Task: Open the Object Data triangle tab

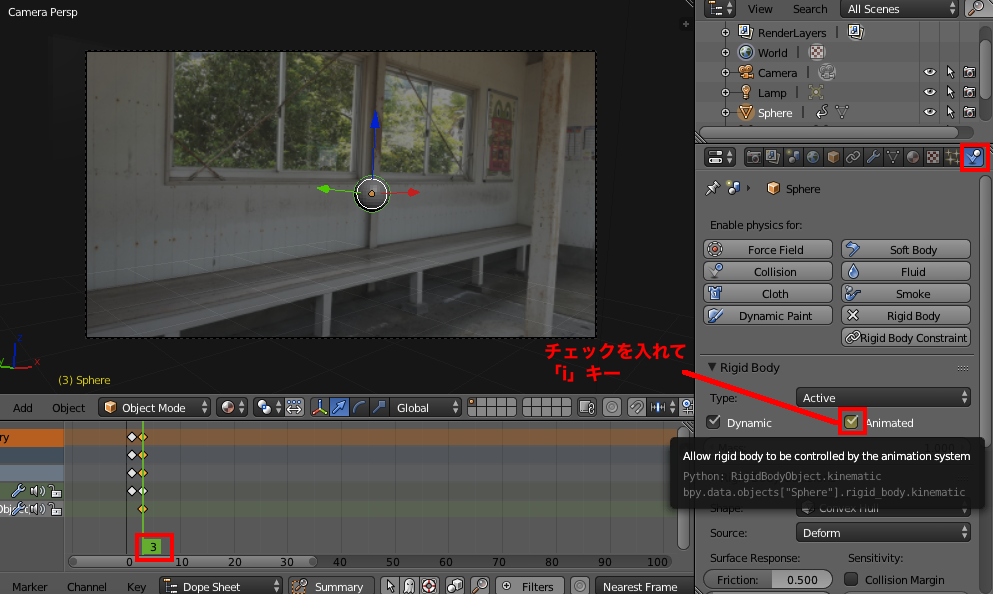Action: click(893, 157)
